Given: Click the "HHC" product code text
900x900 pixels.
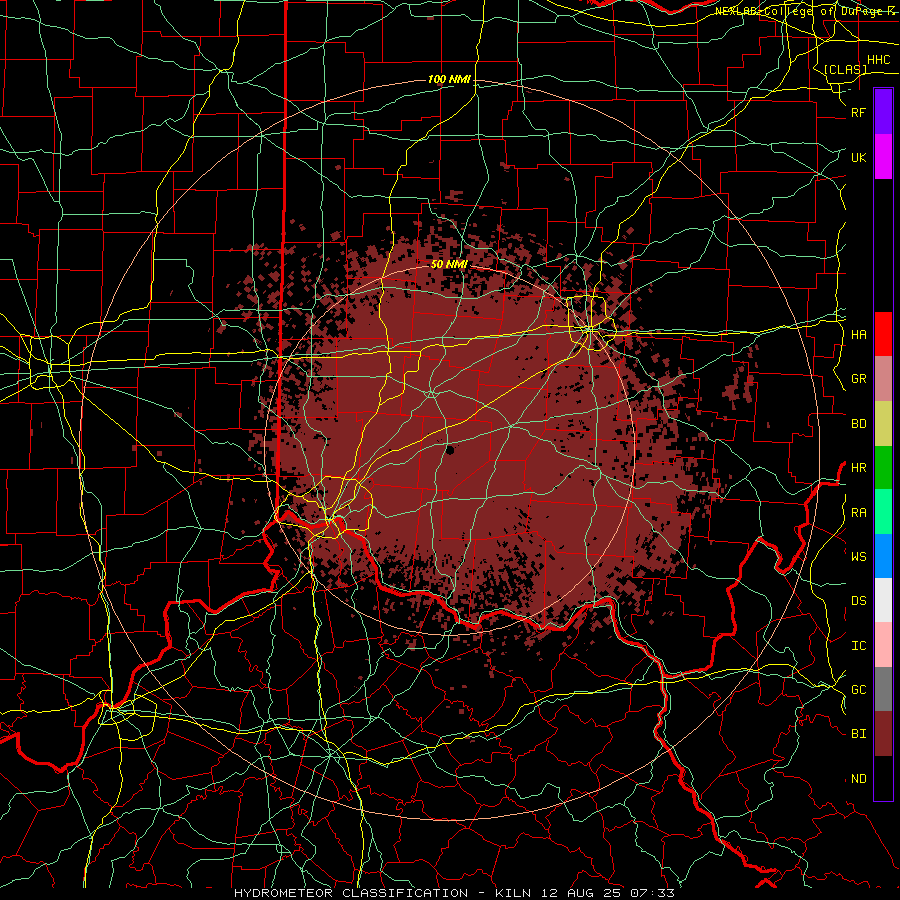Looking at the screenshot, I should point(878,60).
